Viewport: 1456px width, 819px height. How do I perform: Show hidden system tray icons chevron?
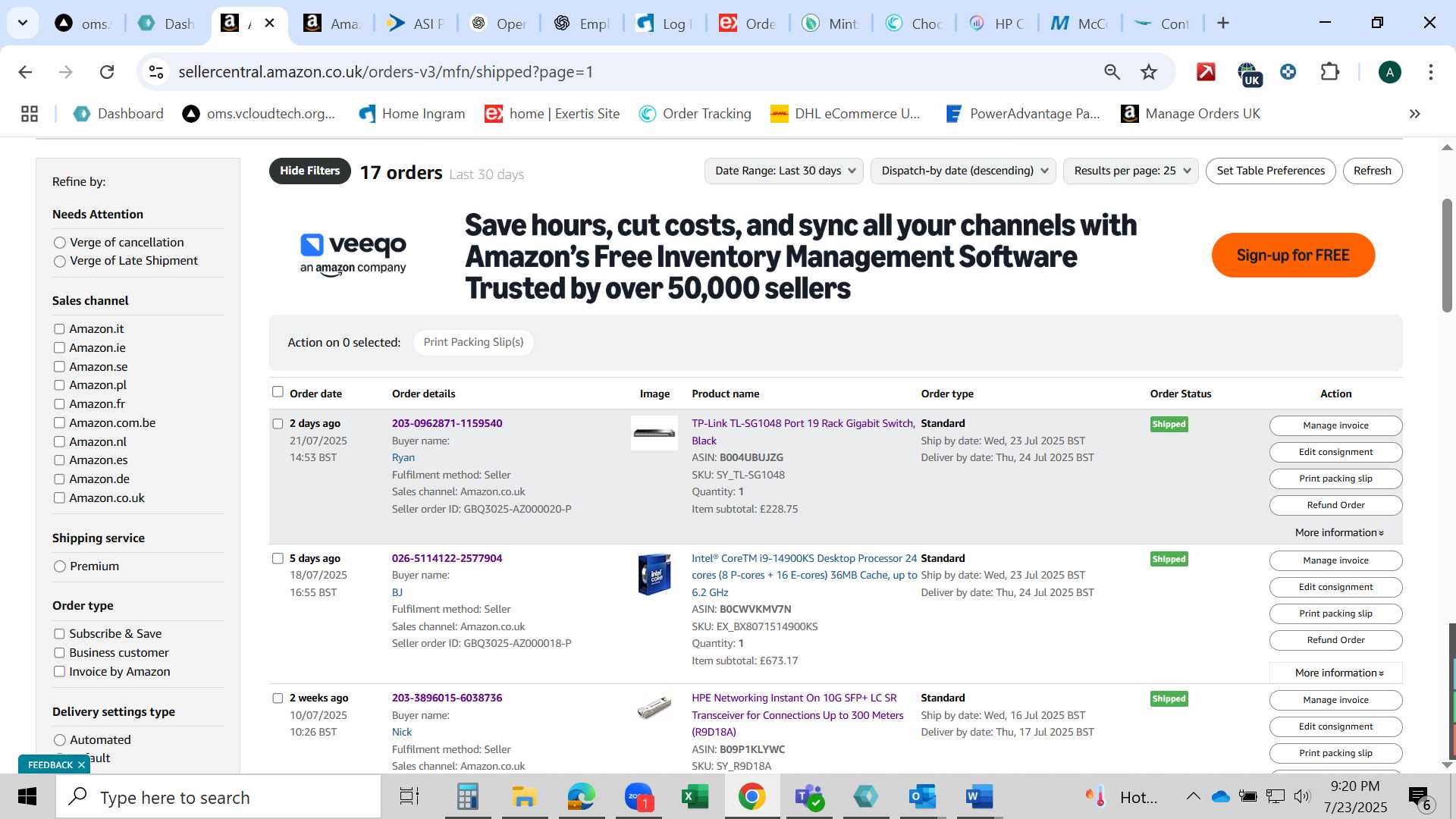click(x=1193, y=796)
